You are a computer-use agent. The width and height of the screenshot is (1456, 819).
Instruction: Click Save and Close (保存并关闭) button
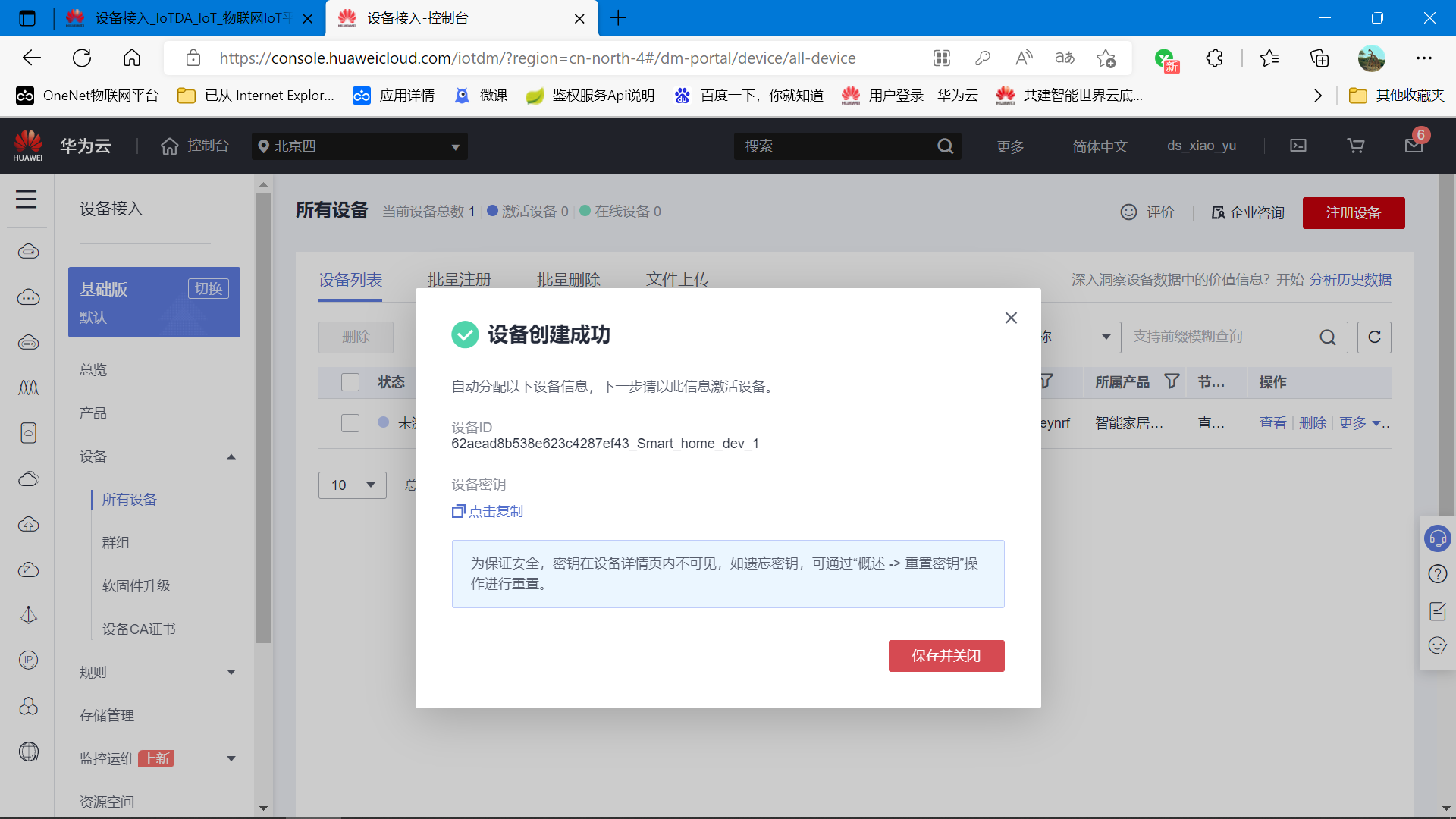click(946, 656)
